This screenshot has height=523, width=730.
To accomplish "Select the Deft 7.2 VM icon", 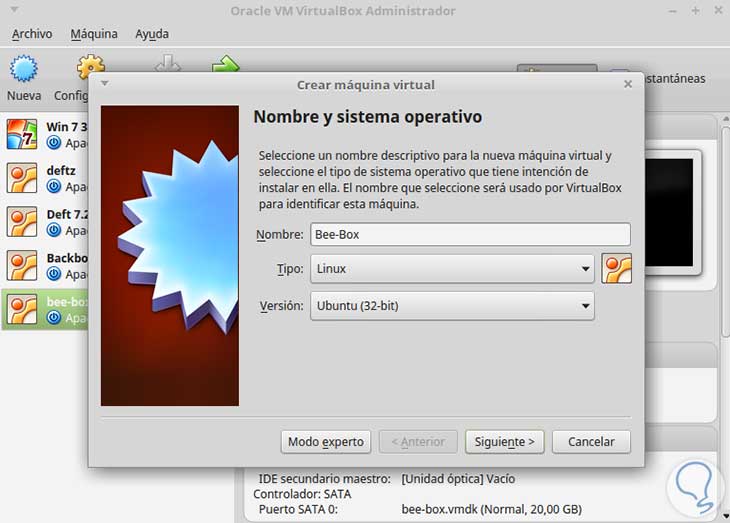I will 22,222.
